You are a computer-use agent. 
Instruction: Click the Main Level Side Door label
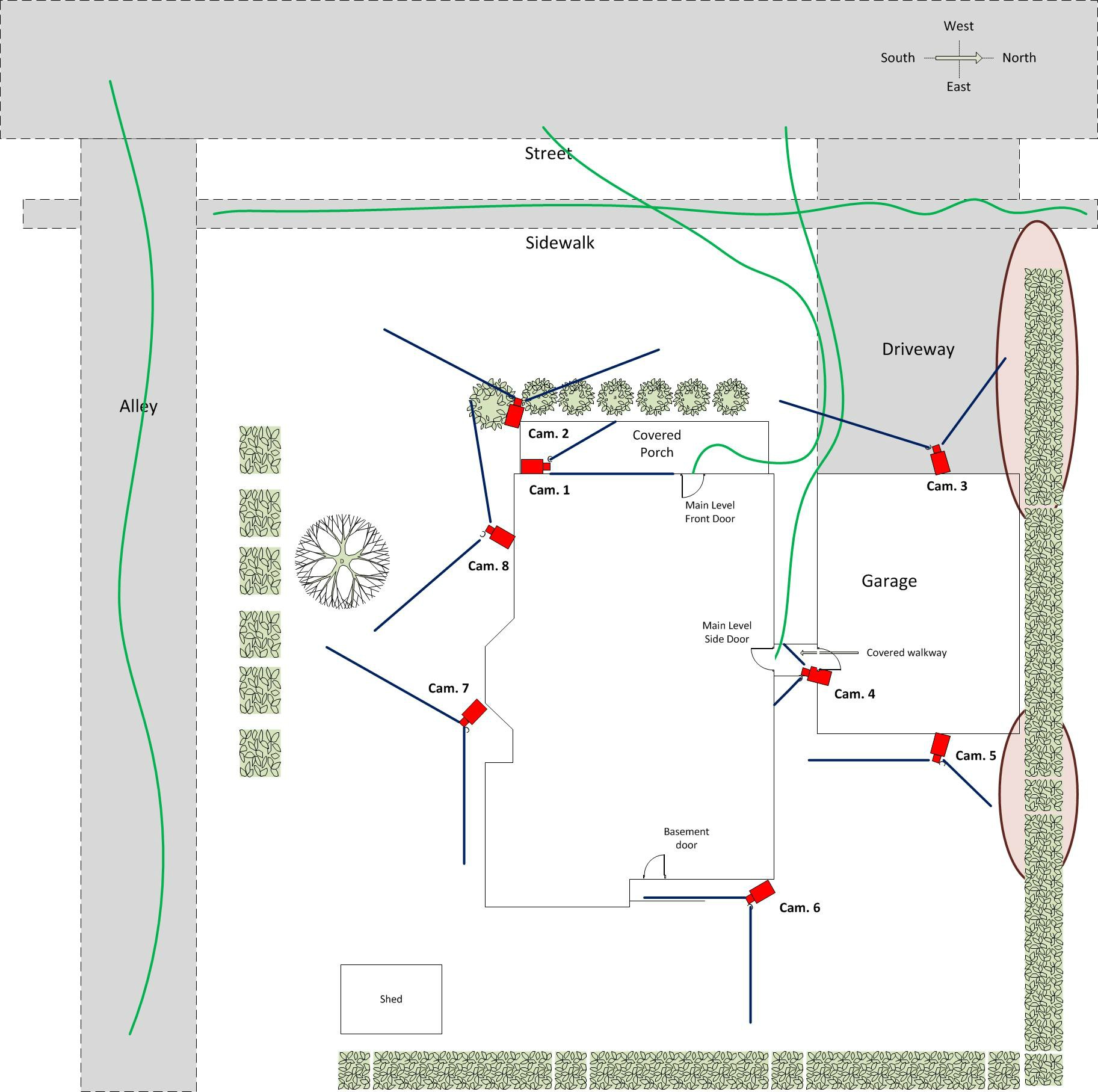[x=727, y=632]
